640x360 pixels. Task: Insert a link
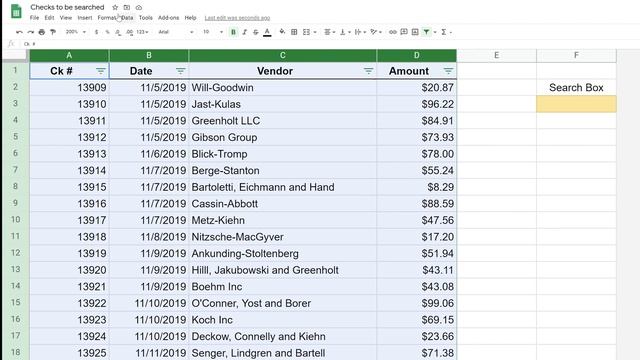(x=393, y=32)
